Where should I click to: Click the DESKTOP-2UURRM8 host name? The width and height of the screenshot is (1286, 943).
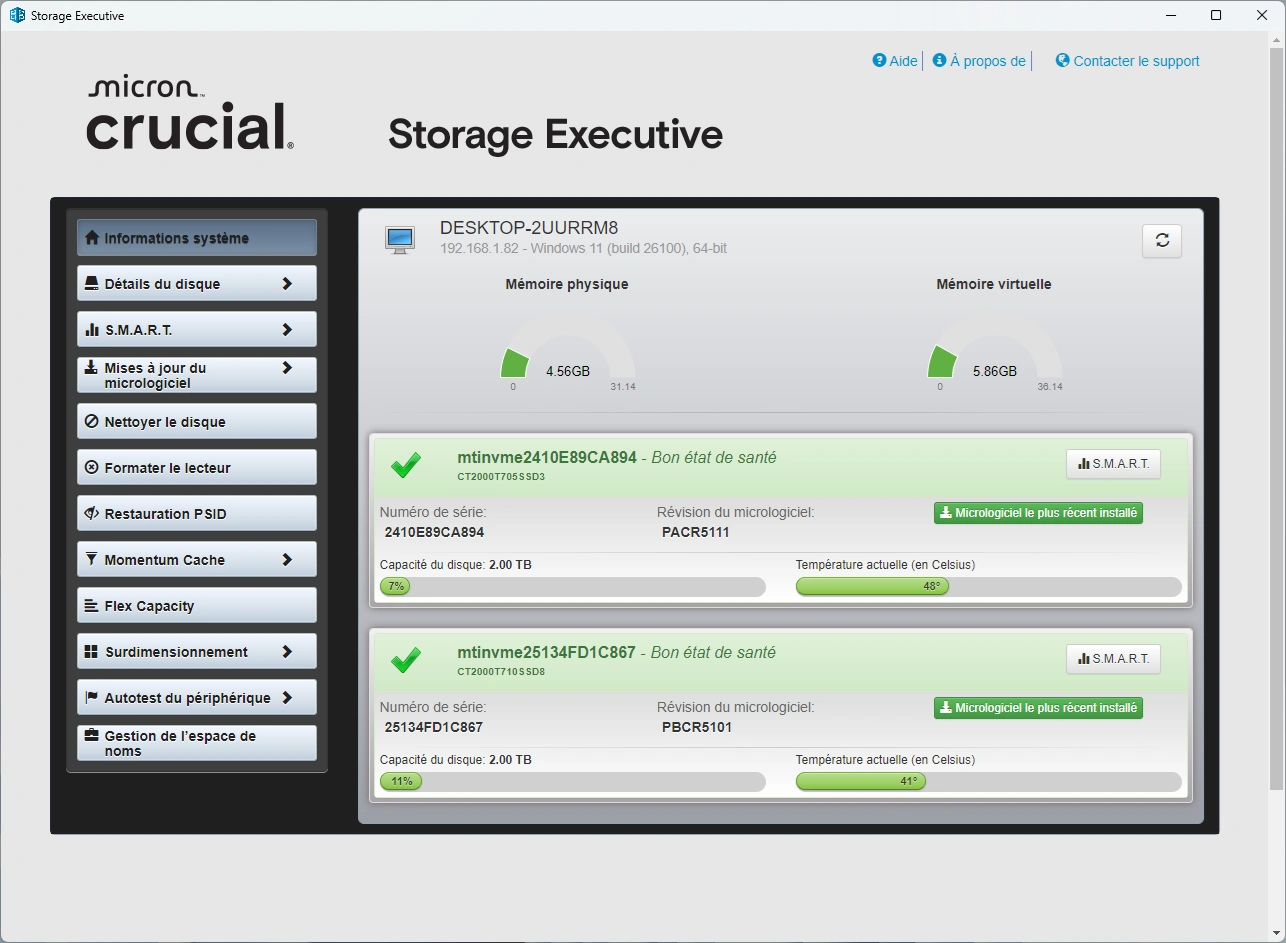(x=529, y=228)
